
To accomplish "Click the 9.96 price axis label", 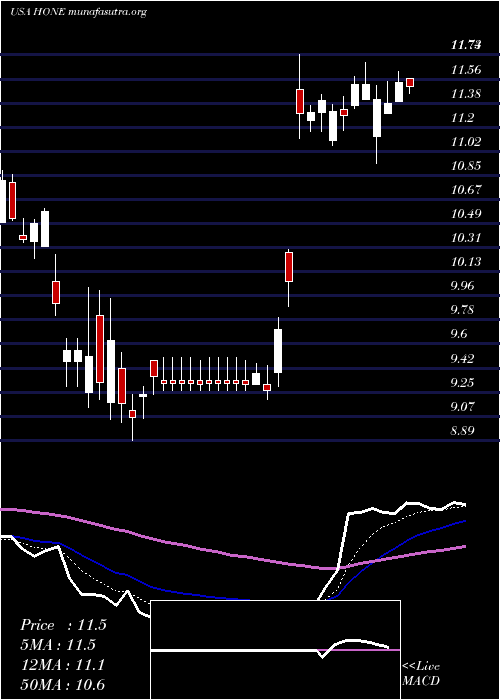I will (x=462, y=286).
